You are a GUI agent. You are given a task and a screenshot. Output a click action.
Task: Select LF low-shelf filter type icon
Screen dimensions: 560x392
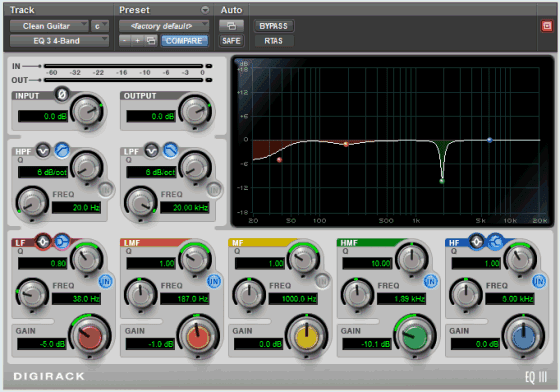point(62,242)
